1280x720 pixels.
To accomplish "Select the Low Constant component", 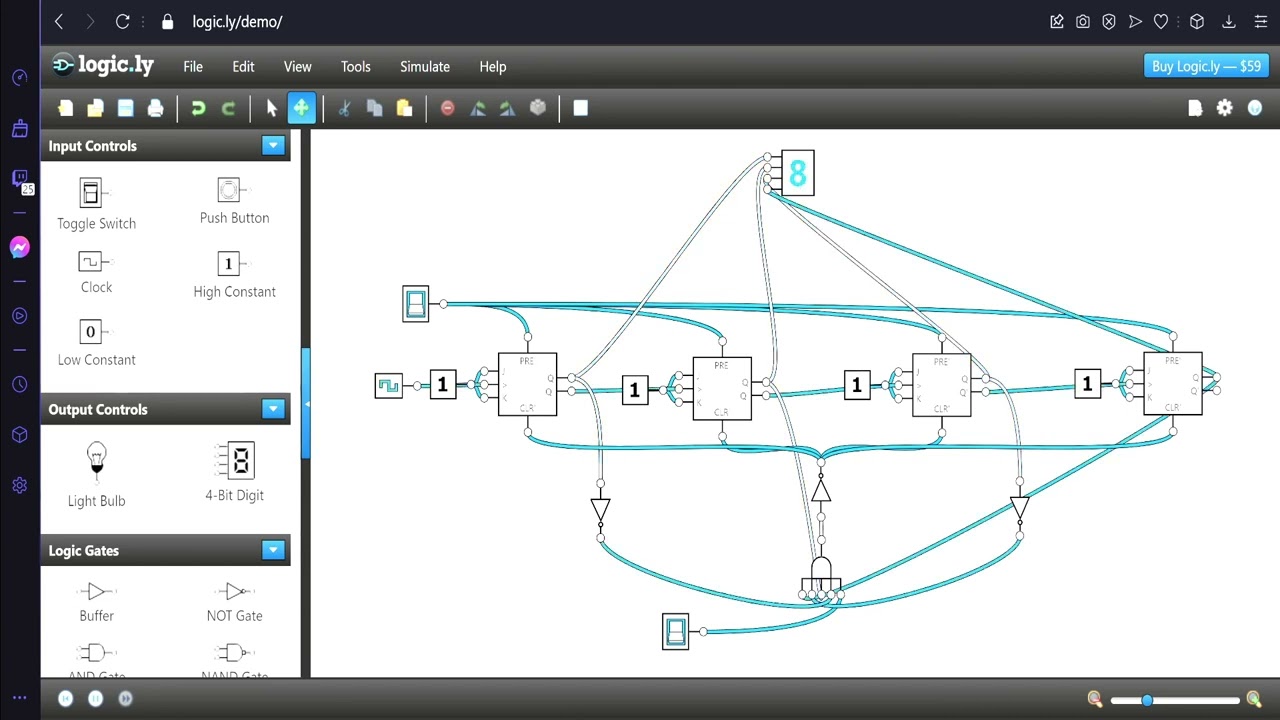I will click(x=96, y=343).
